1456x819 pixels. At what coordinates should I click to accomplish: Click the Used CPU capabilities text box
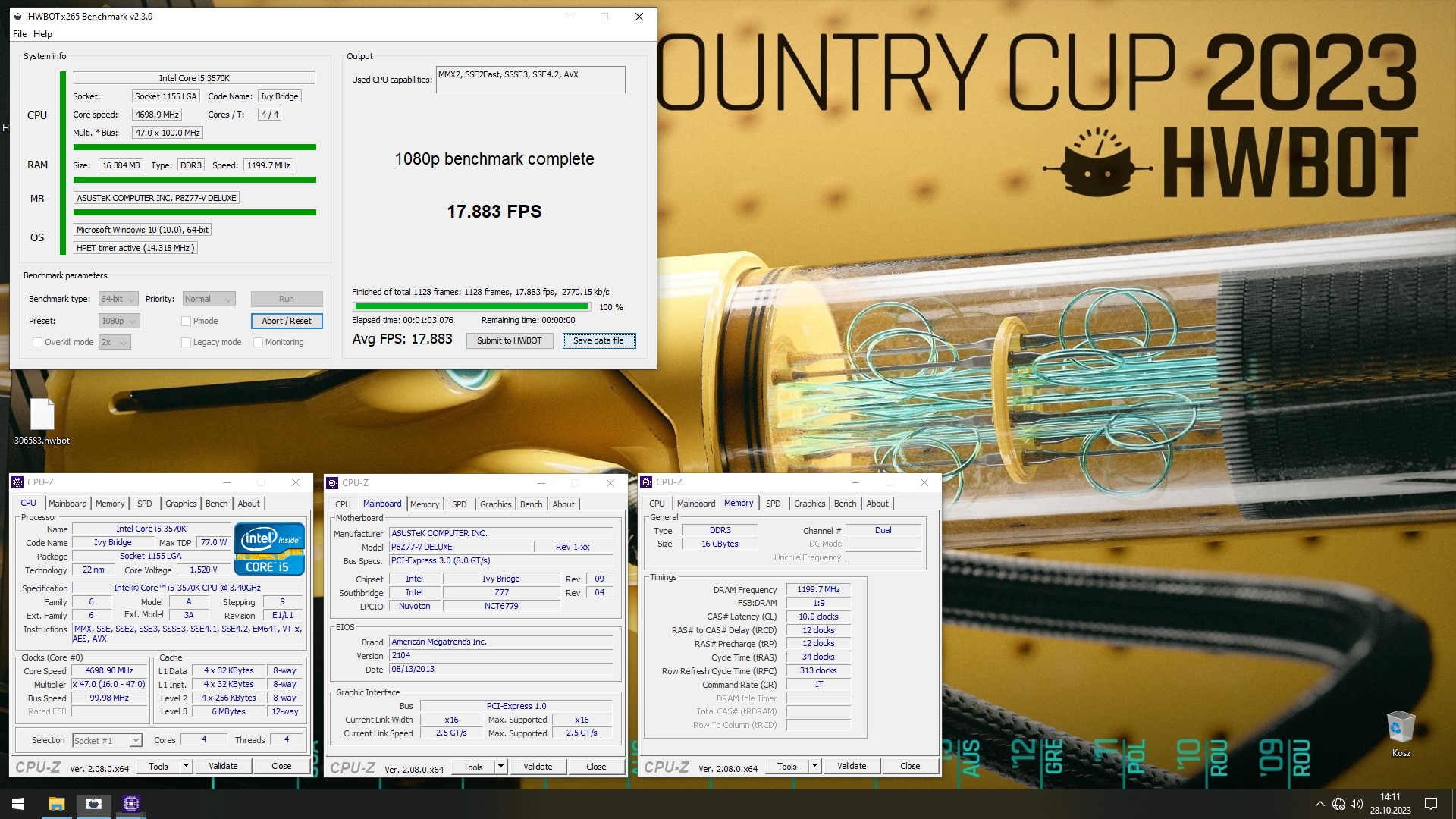531,80
